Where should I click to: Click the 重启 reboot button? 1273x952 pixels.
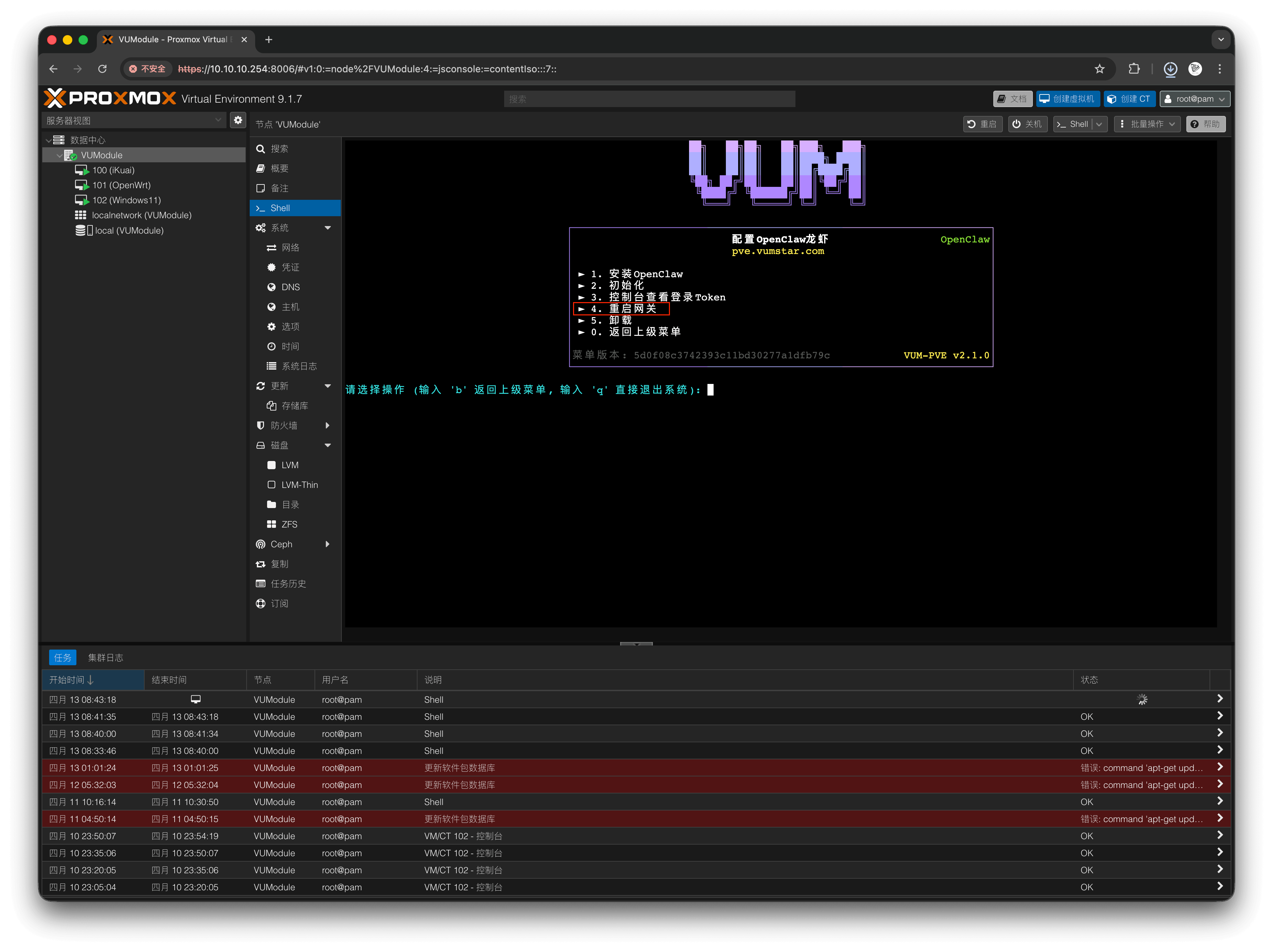point(982,124)
